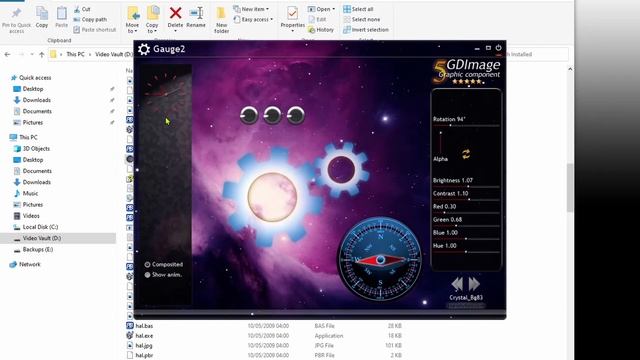Adjust the Rotation slider
640x360 pixels.
pyautogui.click(x=466, y=126)
